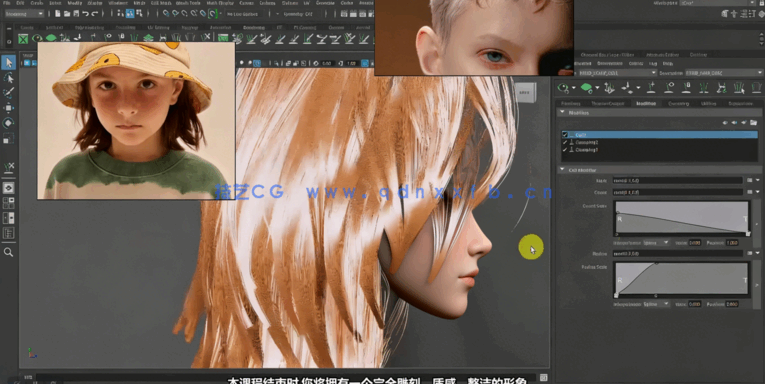Open the Radius Scale Interpolation dropdown
The width and height of the screenshot is (765, 384).
tap(656, 303)
